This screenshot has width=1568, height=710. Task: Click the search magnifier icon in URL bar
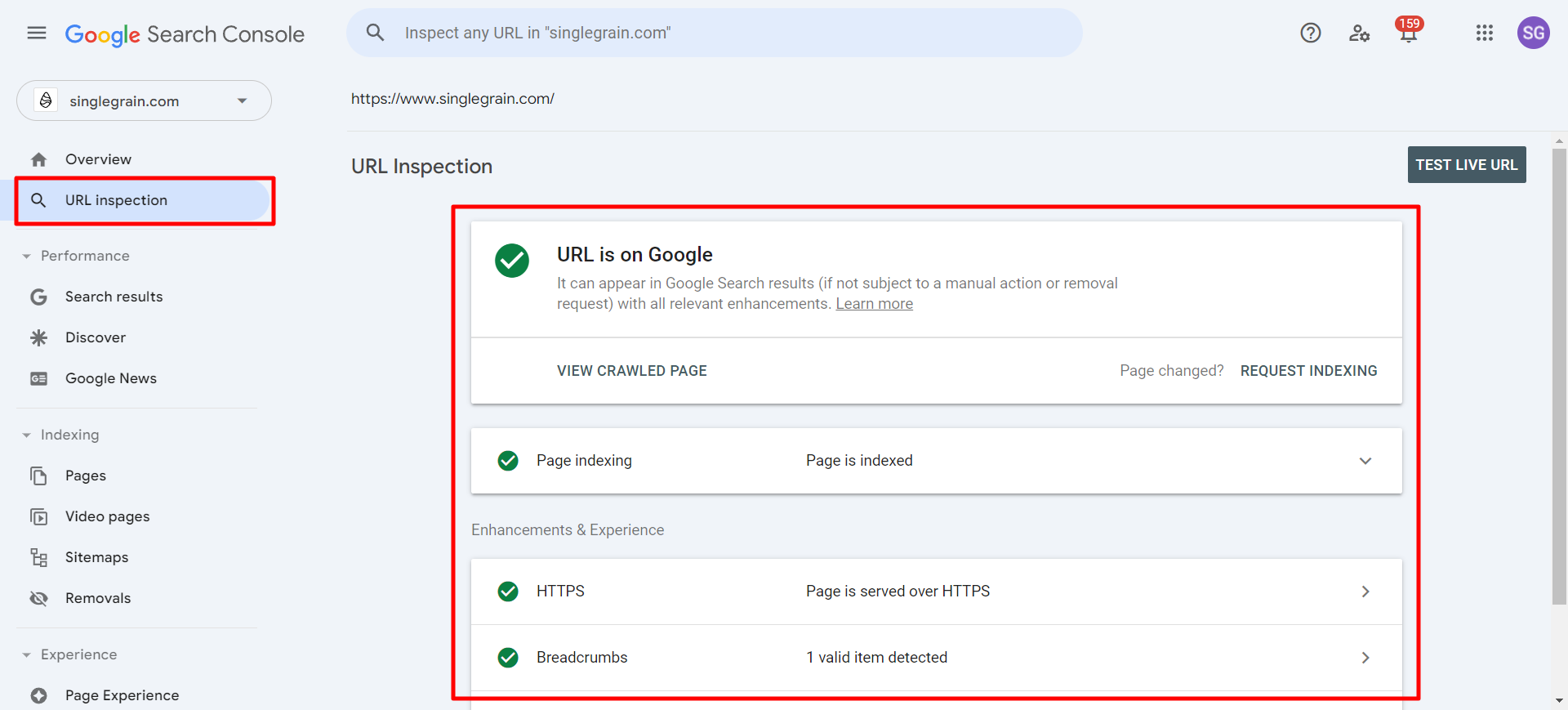[x=375, y=33]
